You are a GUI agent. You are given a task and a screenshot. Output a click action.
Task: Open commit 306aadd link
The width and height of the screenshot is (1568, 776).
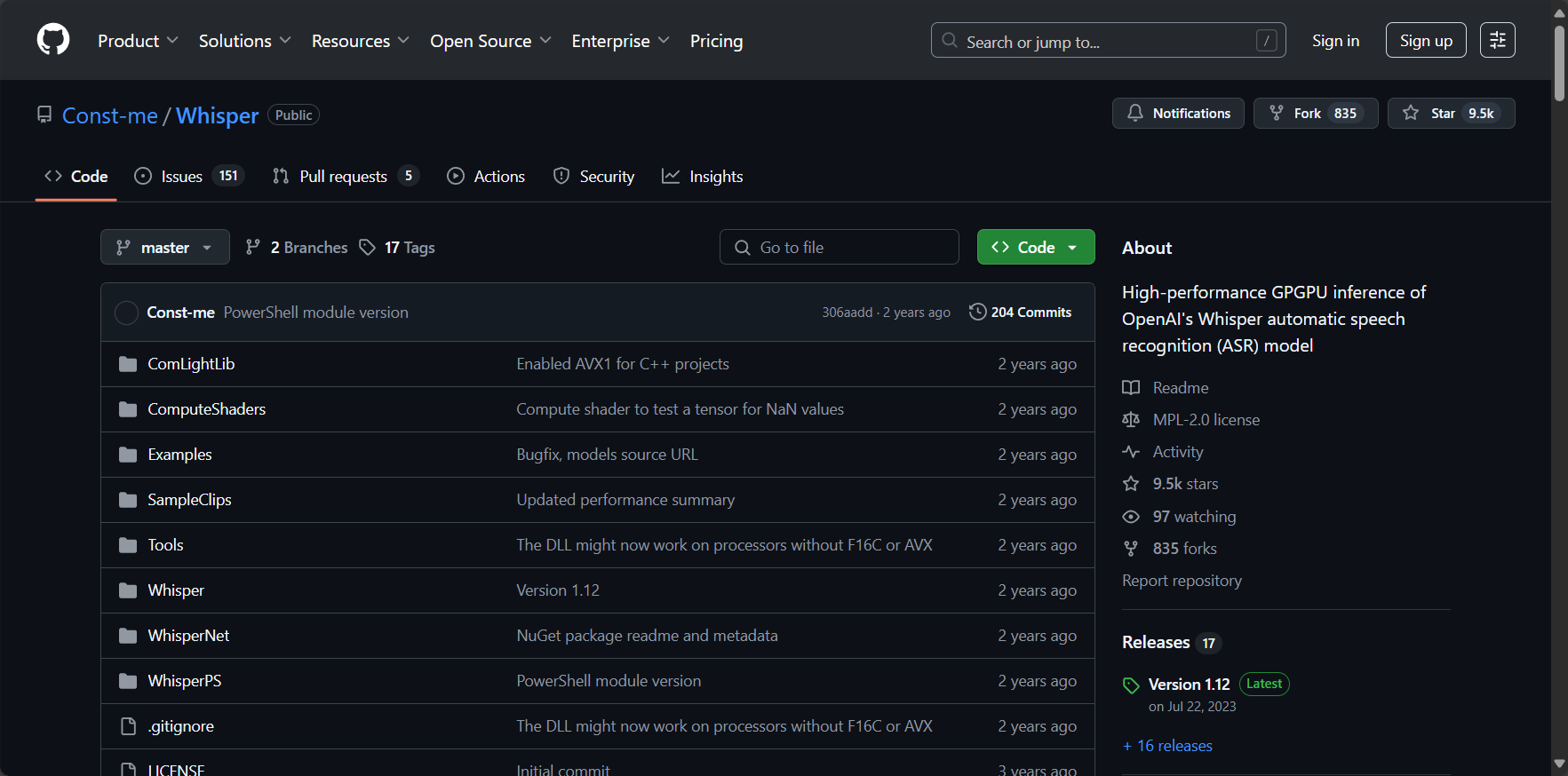847,312
